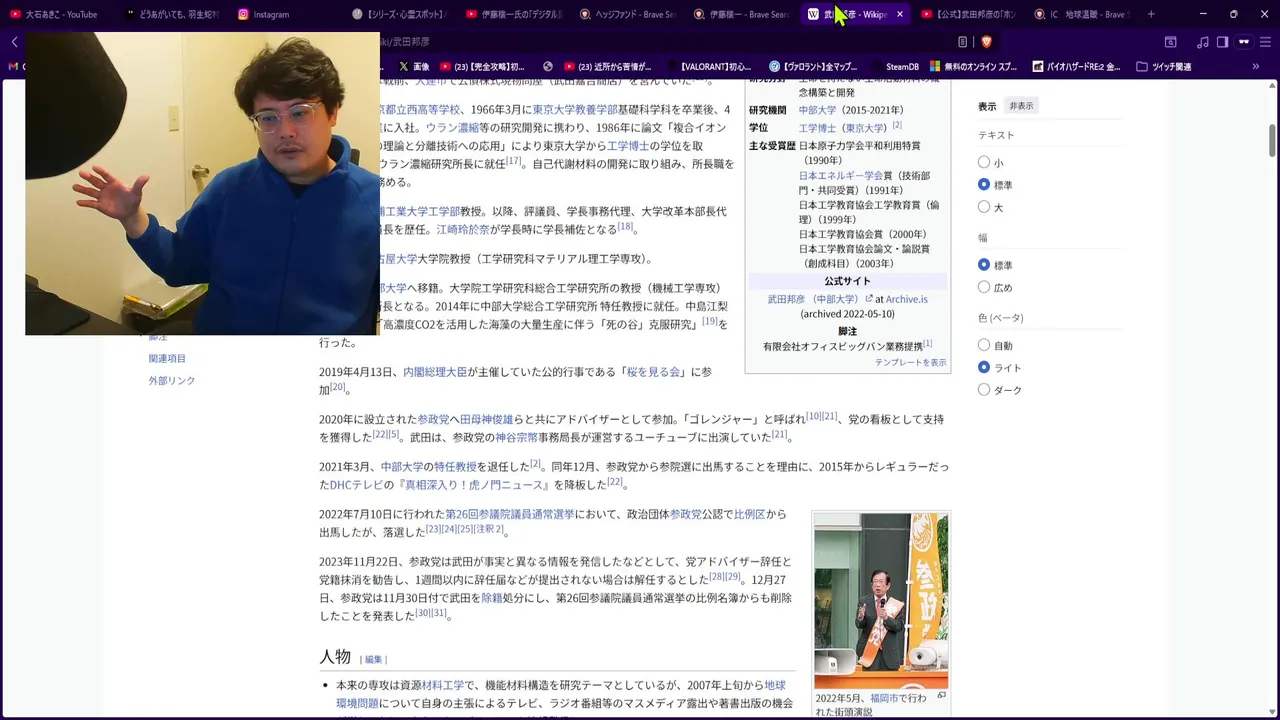Open Archive.is link in infobox
This screenshot has width=1280, height=720.
pyautogui.click(x=906, y=299)
